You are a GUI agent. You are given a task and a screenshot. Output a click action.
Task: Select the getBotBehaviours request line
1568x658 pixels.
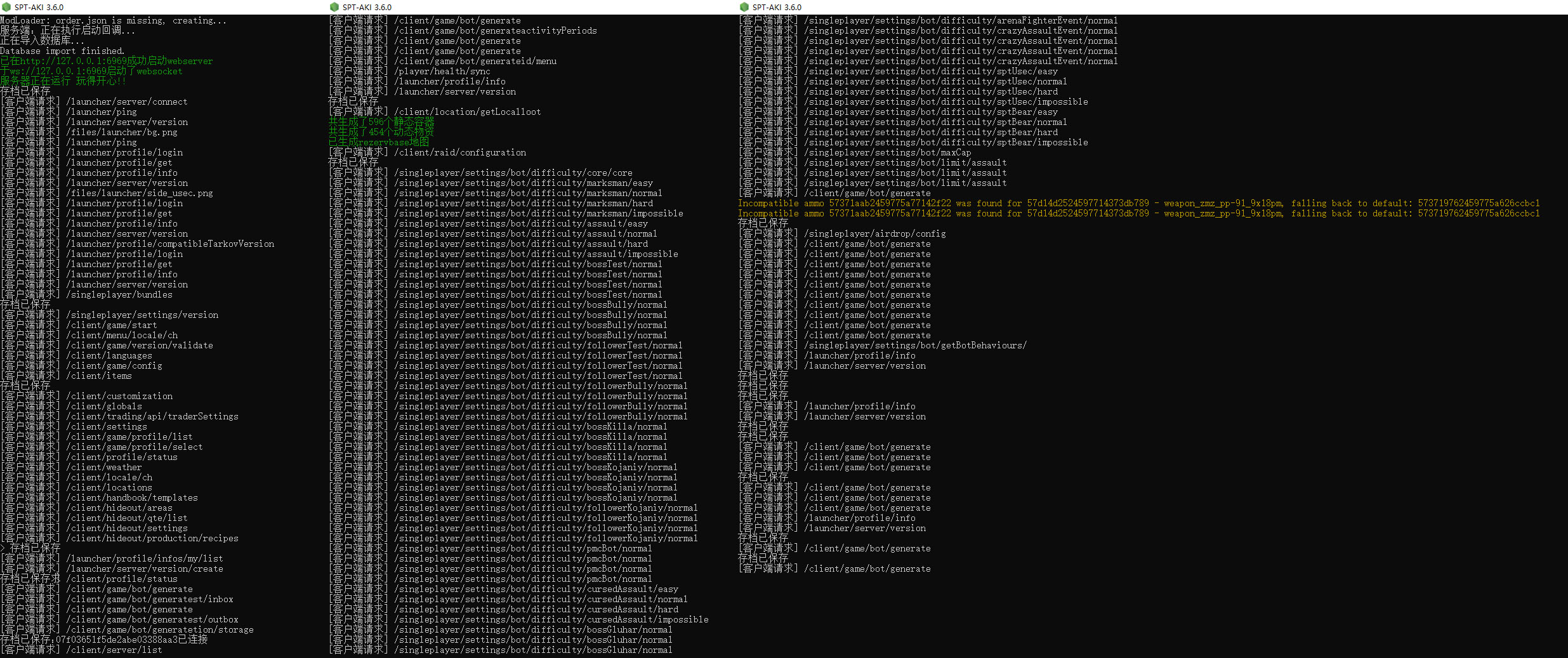914,345
